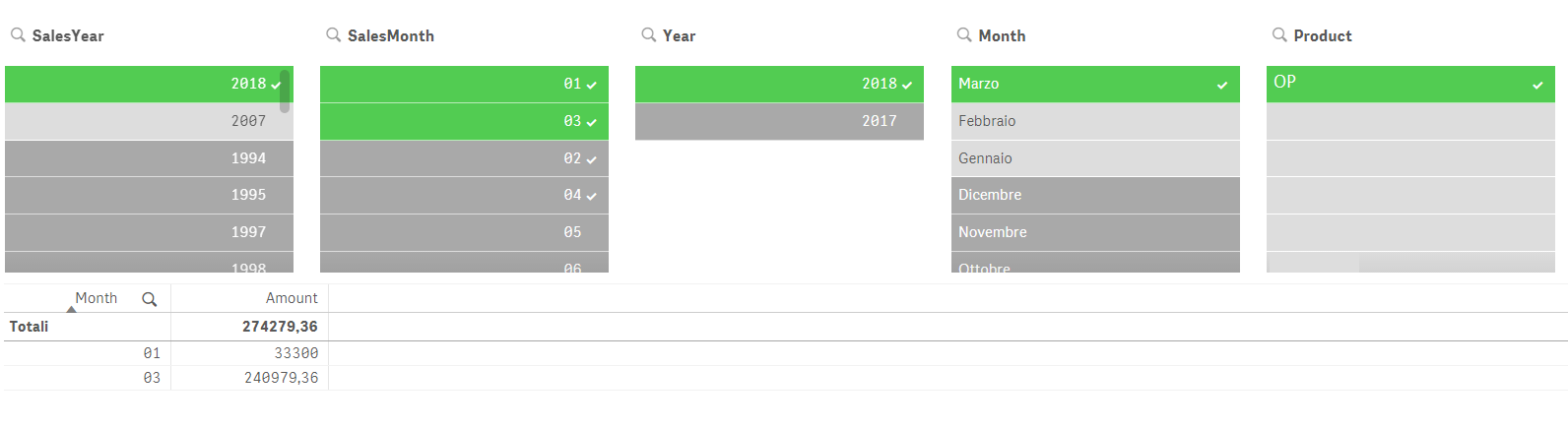Click the SalesYear search icon
This screenshot has width=1568, height=429.
(x=18, y=34)
